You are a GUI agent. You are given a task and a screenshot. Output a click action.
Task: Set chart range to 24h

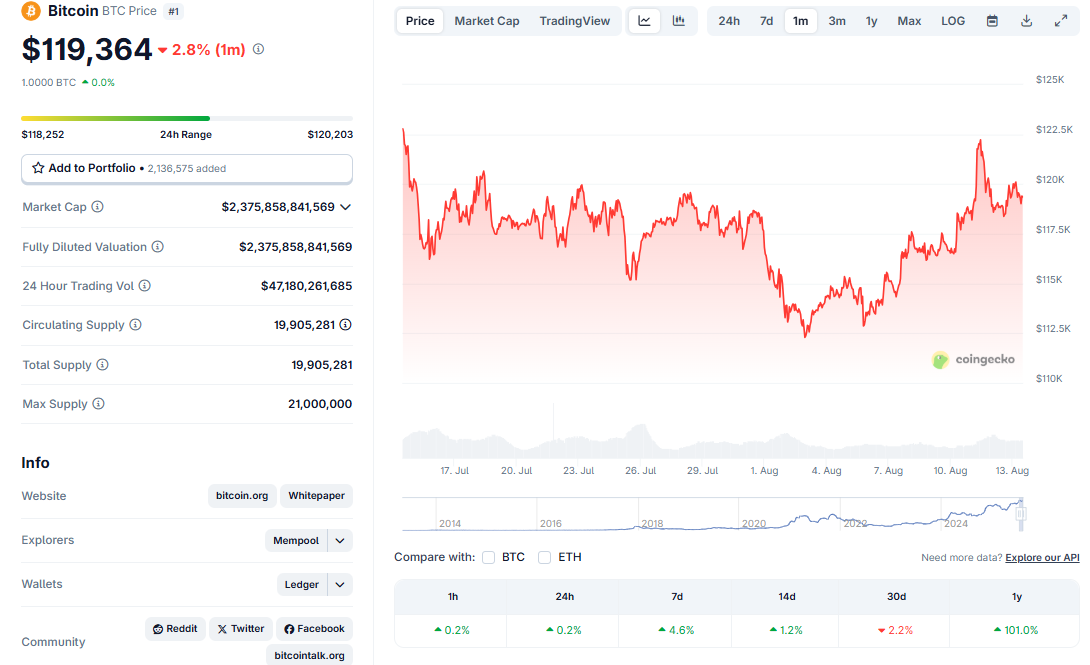(729, 21)
